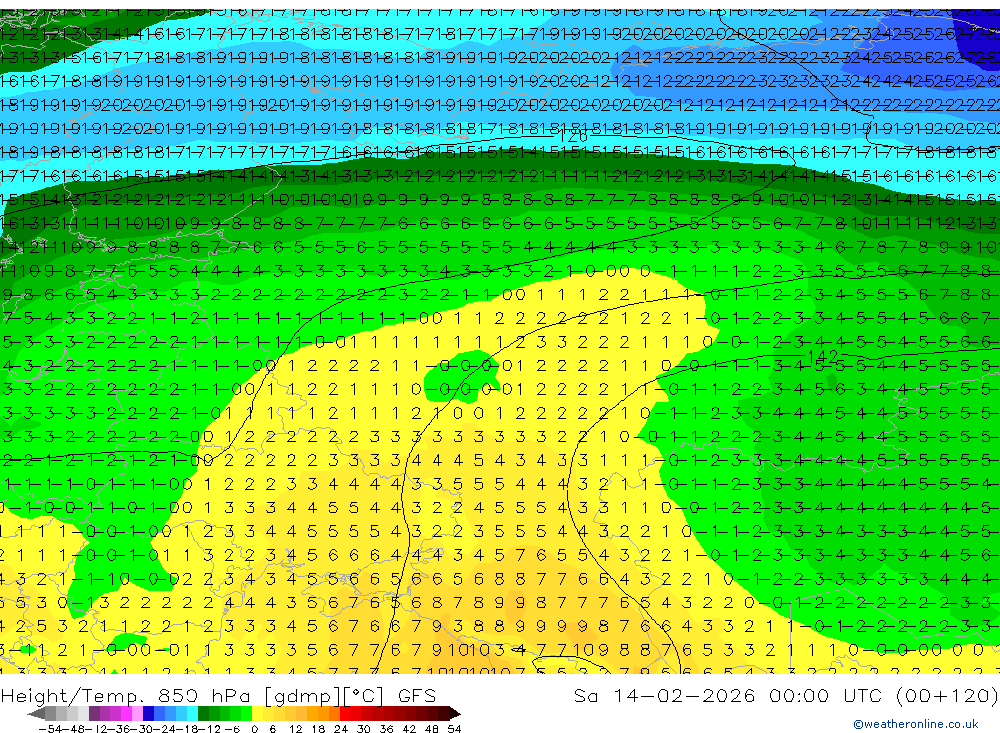Select the dark blue swatch above the -30 label

(x=148, y=713)
